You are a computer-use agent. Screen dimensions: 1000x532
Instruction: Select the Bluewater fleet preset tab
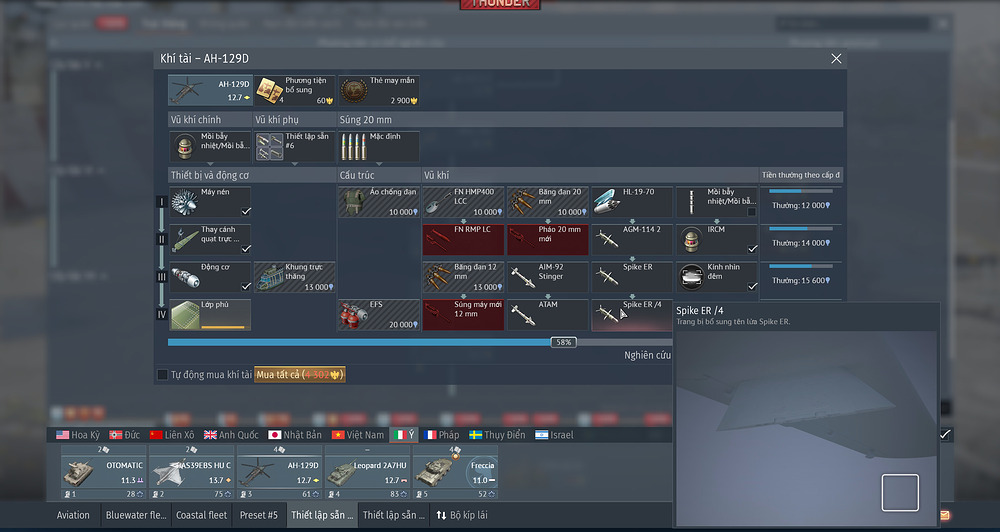[136, 515]
